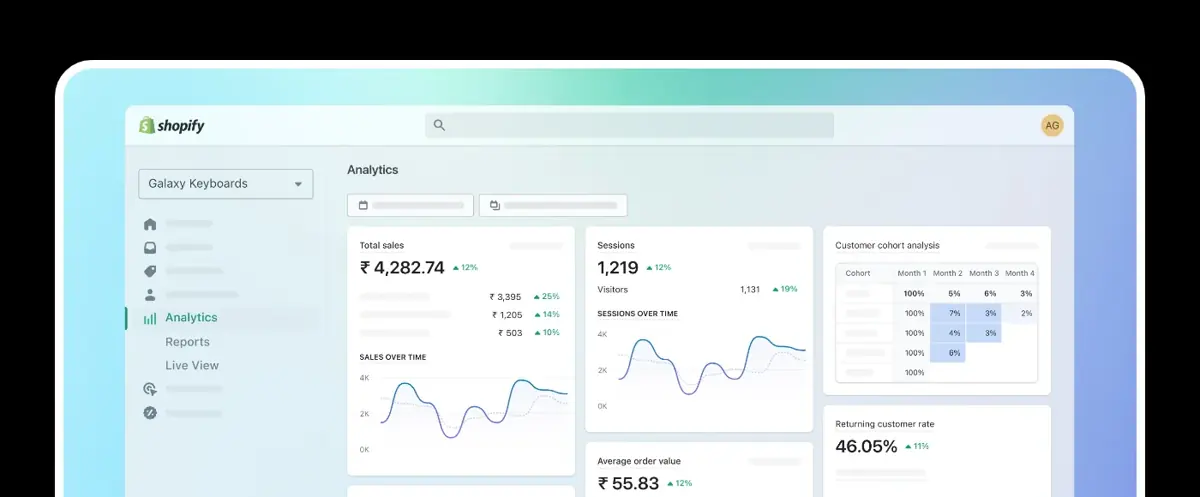Click the 2% cell in cohort table
The height and width of the screenshot is (497, 1200).
[x=1019, y=313]
